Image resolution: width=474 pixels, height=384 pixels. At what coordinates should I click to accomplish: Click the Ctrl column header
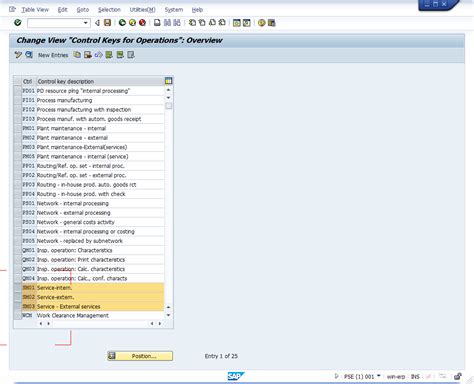[x=28, y=81]
